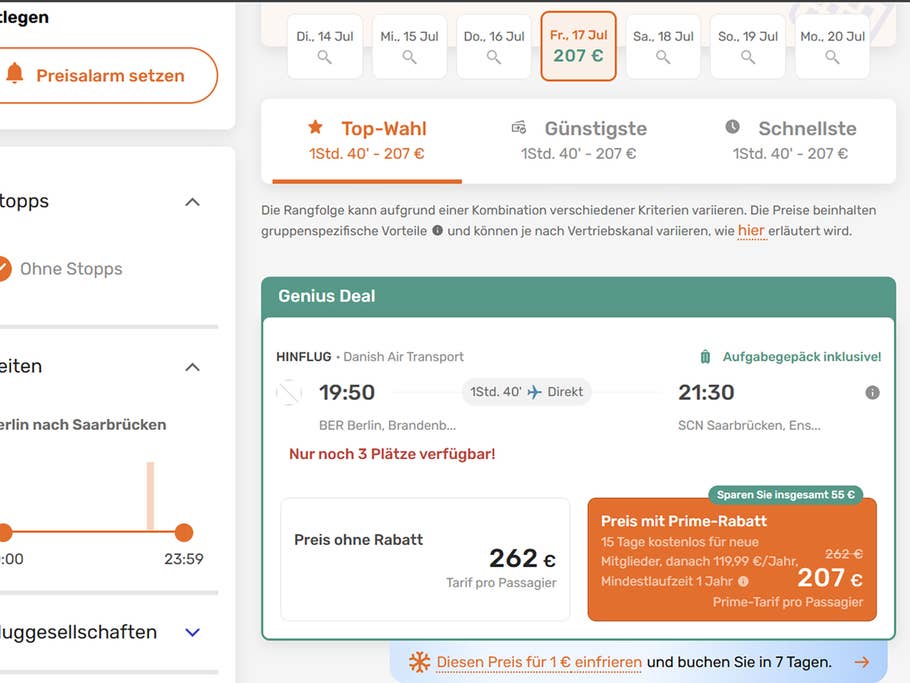910x683 pixels.
Task: Collapse the Zeiten filter section
Action: pyautogui.click(x=192, y=366)
